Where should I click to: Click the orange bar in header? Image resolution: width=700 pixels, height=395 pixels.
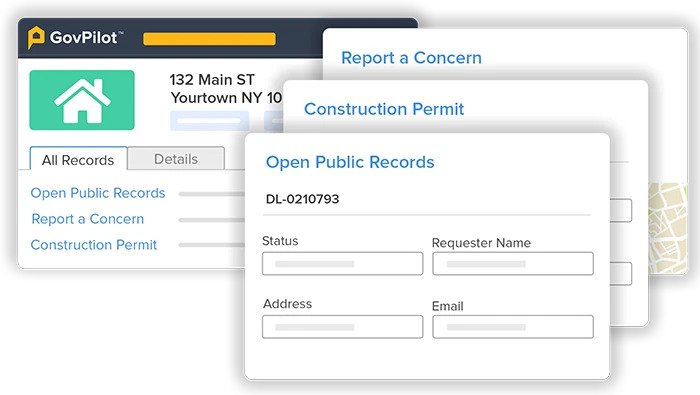[x=209, y=39]
